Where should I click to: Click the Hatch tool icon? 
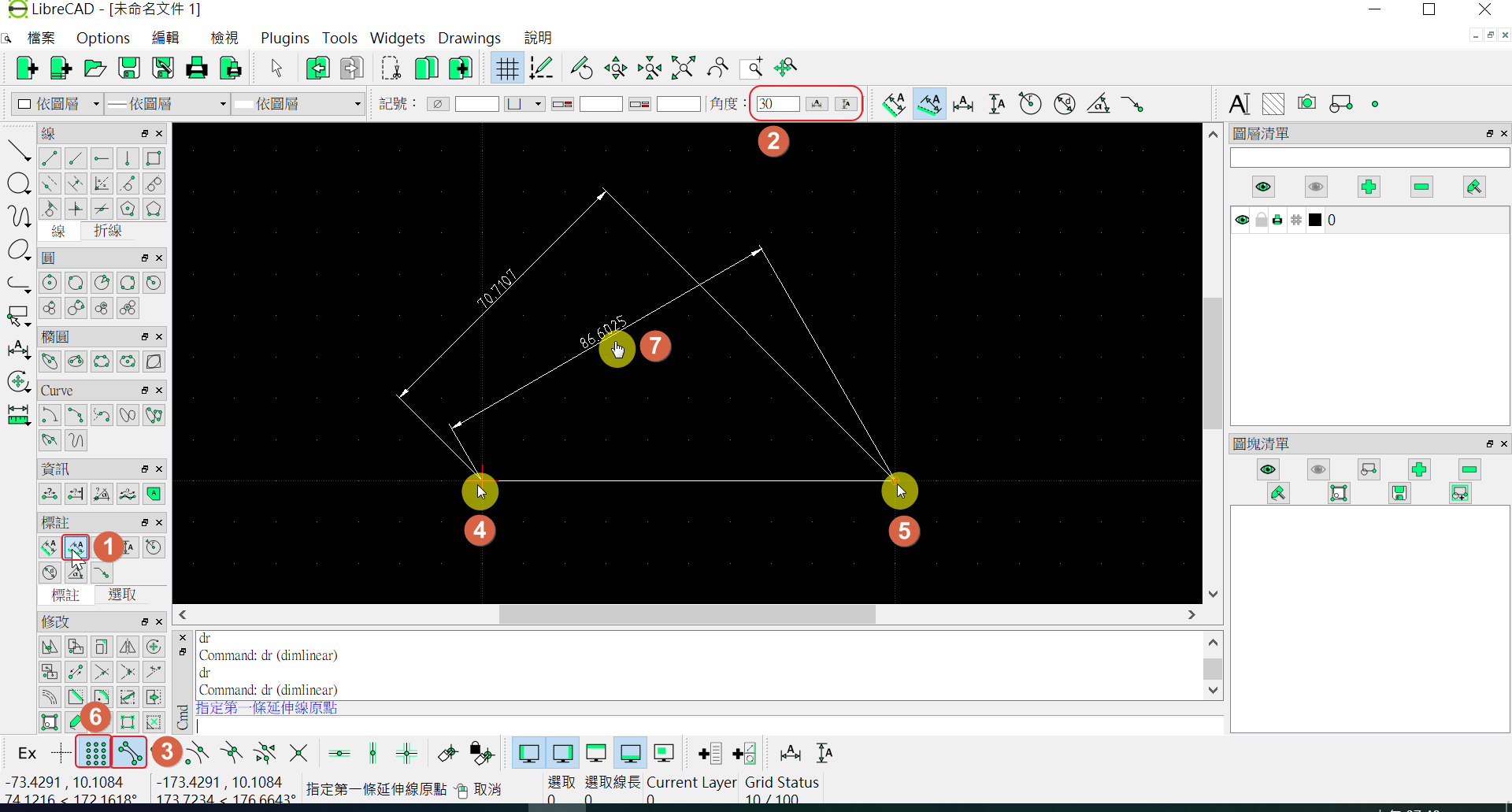click(x=1273, y=104)
